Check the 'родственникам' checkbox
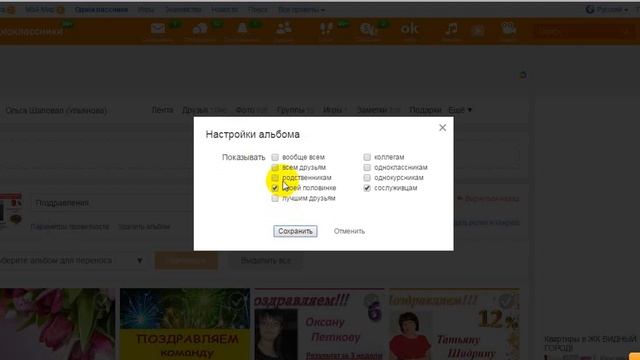 coord(275,178)
